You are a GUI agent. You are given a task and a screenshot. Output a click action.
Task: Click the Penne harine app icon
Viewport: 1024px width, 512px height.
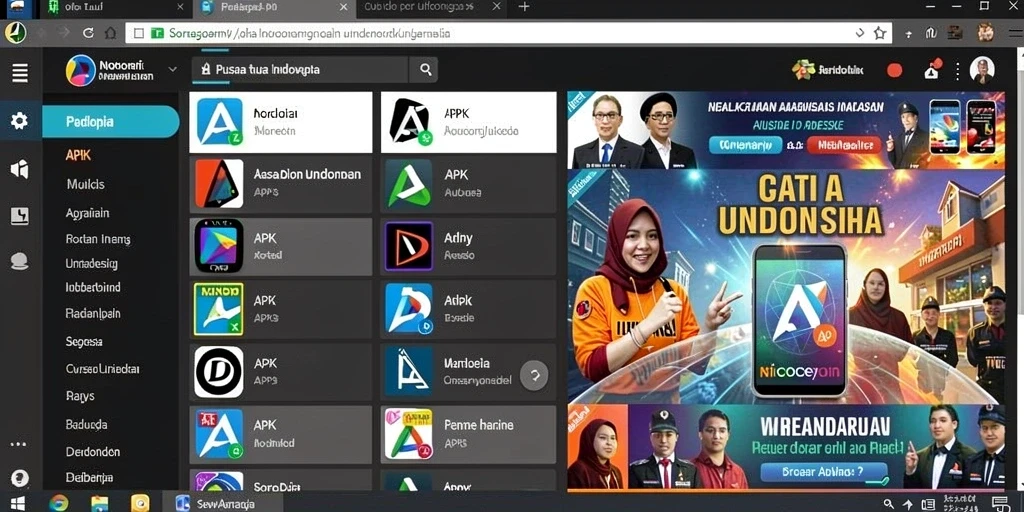[x=409, y=434]
